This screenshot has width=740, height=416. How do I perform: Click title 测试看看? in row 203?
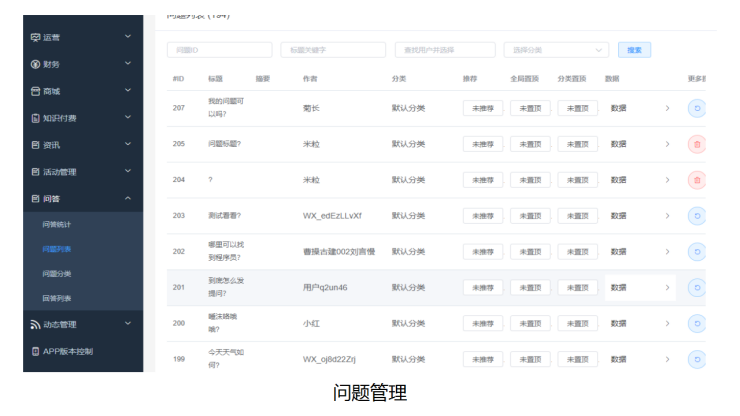pos(225,215)
